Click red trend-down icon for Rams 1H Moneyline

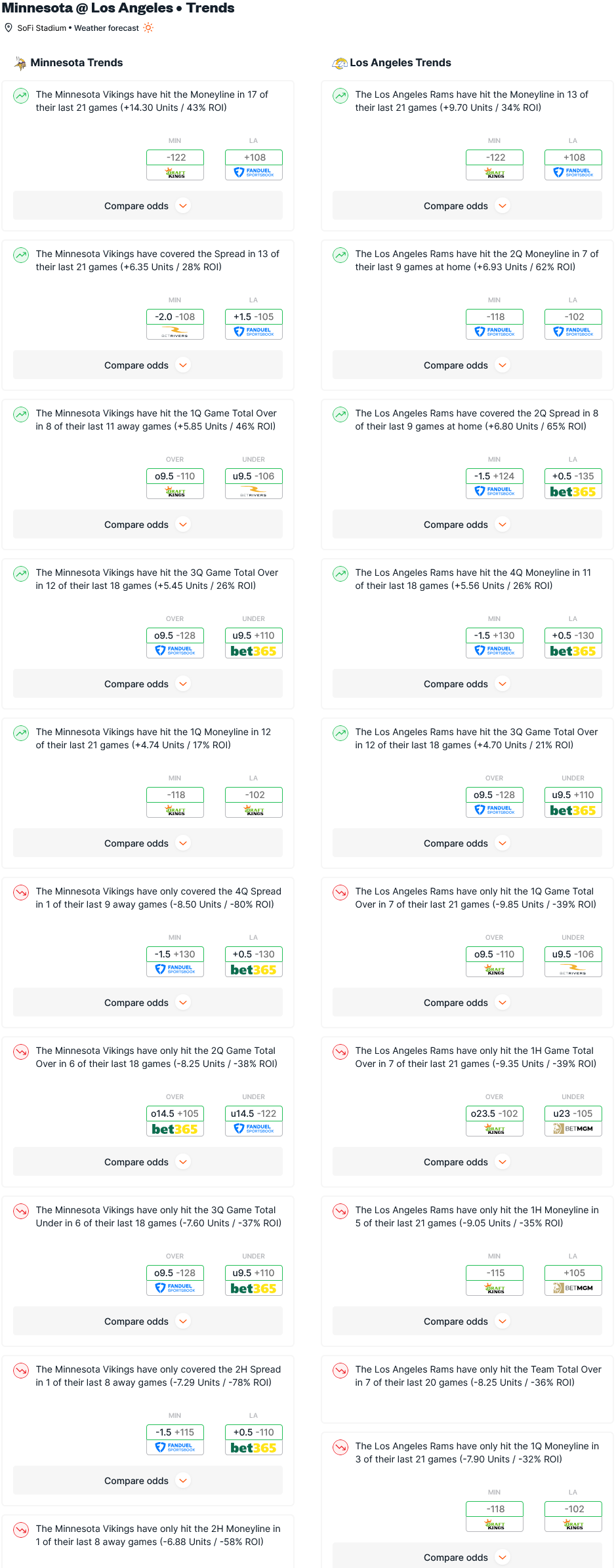340,1211
